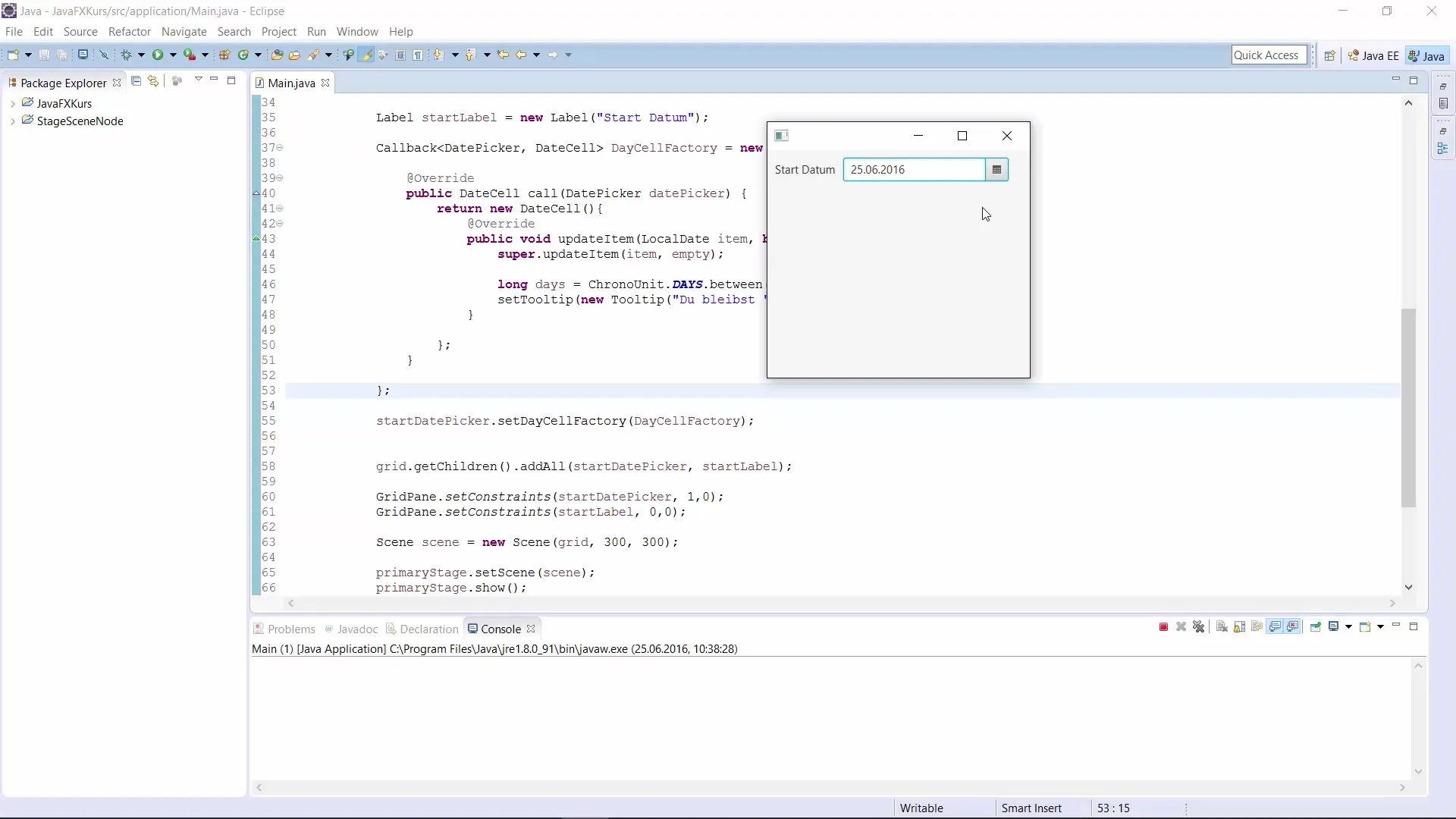The height and width of the screenshot is (819, 1456).
Task: Open Package Explorer View Menu triangle
Action: click(x=198, y=80)
